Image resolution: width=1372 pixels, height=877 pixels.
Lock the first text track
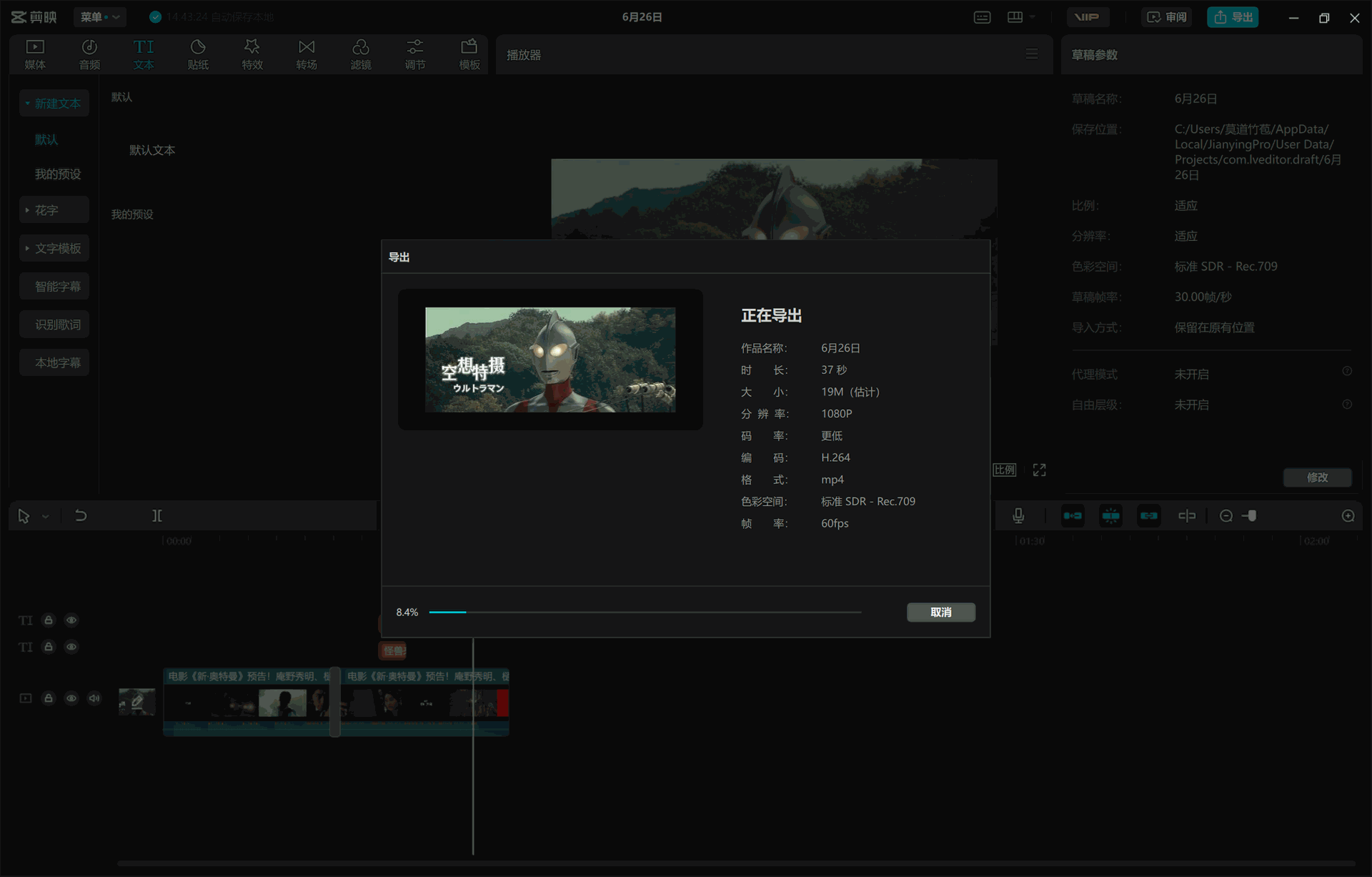49,620
